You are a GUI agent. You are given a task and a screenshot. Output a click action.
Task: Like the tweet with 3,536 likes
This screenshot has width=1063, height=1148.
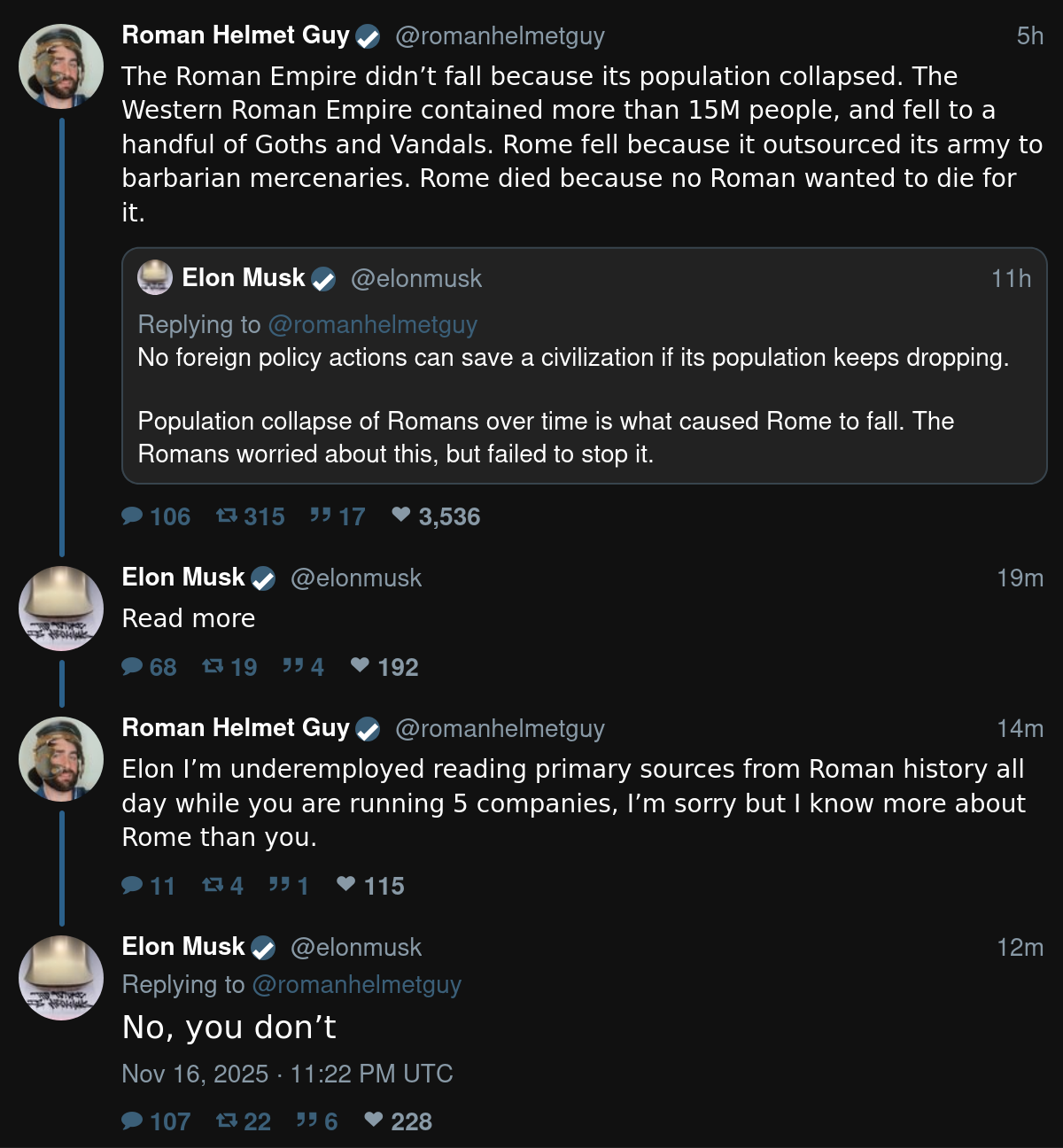(x=401, y=515)
